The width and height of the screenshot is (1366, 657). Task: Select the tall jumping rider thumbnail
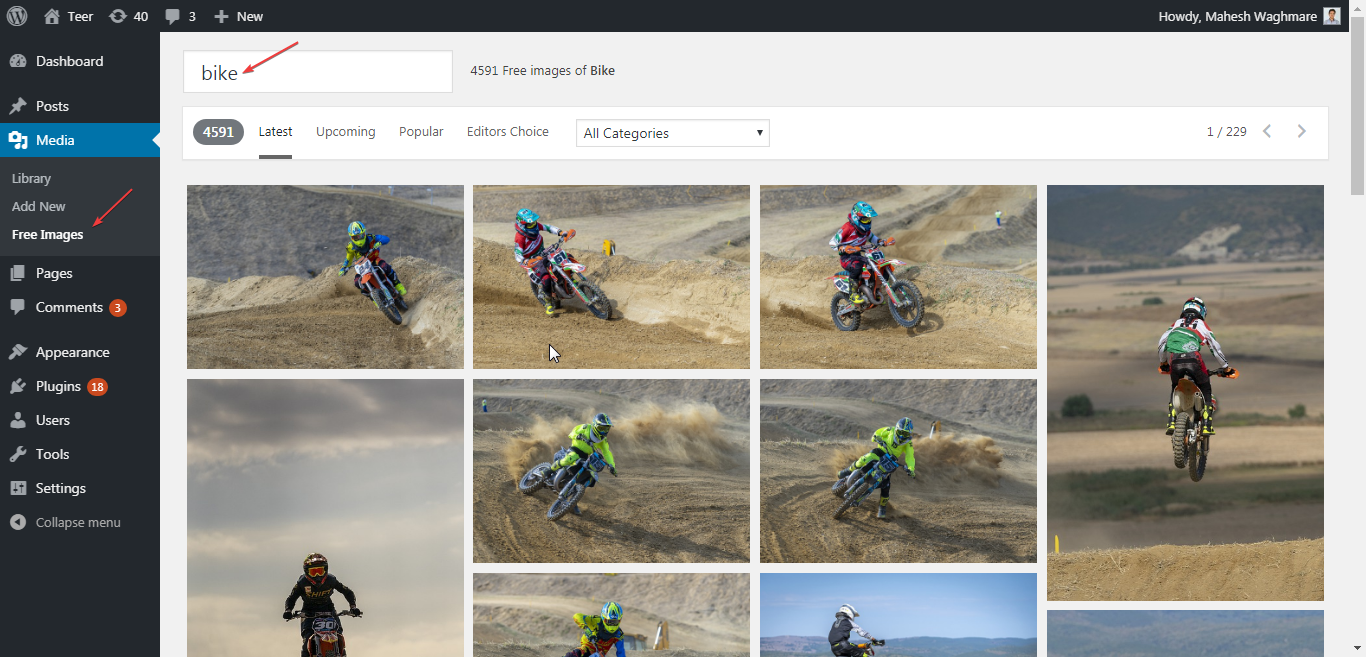[x=1185, y=393]
